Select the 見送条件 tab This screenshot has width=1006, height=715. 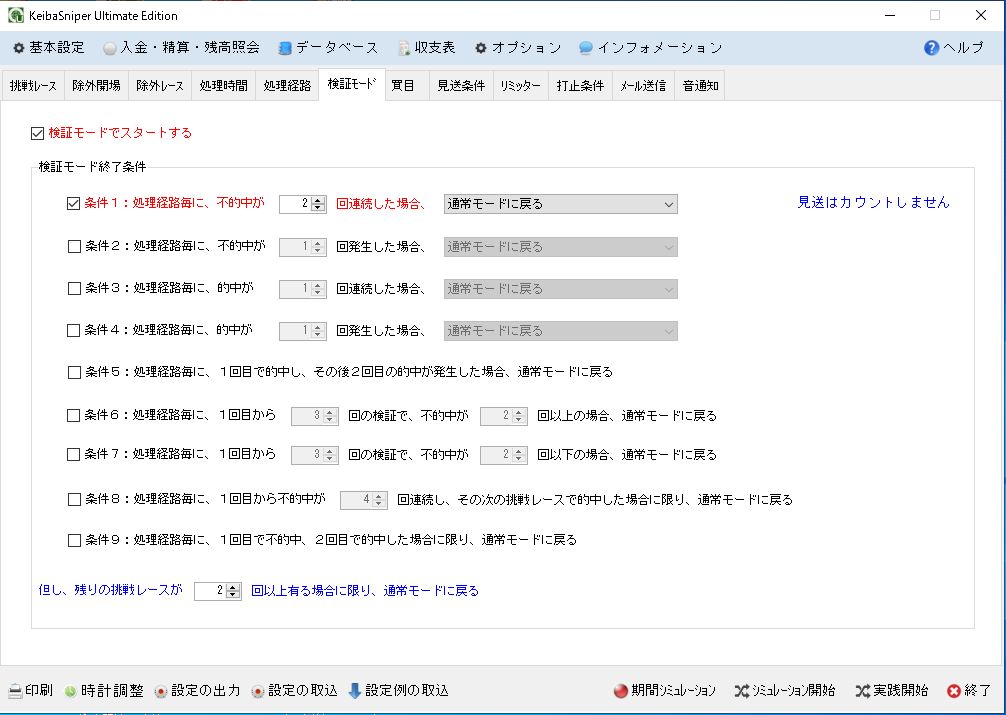(461, 85)
